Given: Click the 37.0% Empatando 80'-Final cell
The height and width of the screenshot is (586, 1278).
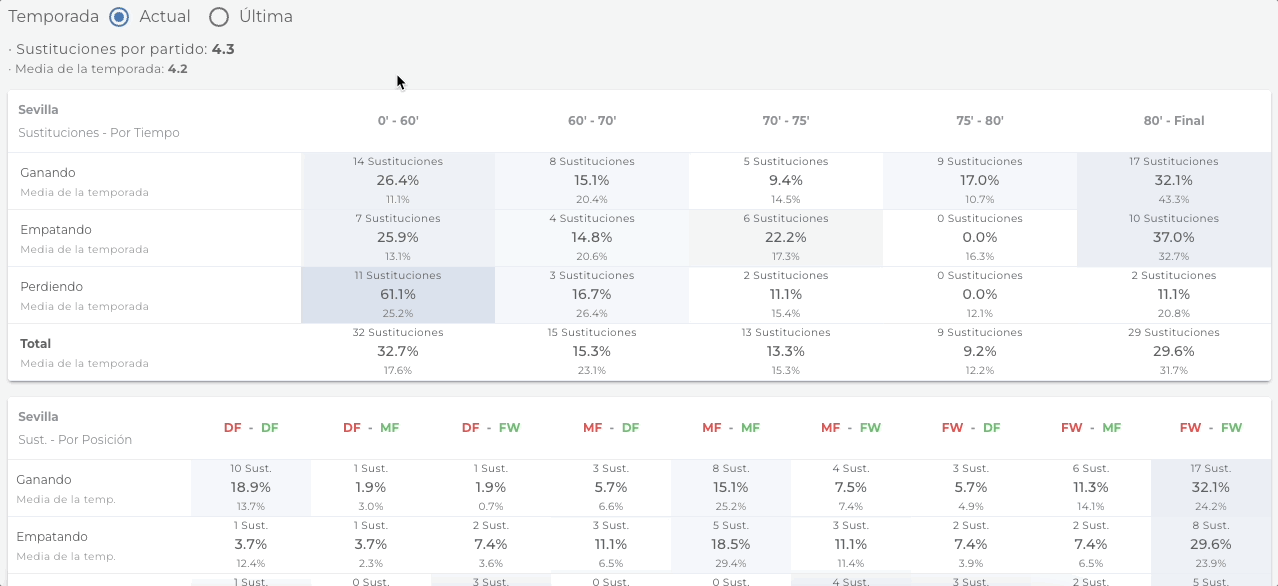Looking at the screenshot, I should tap(1174, 238).
